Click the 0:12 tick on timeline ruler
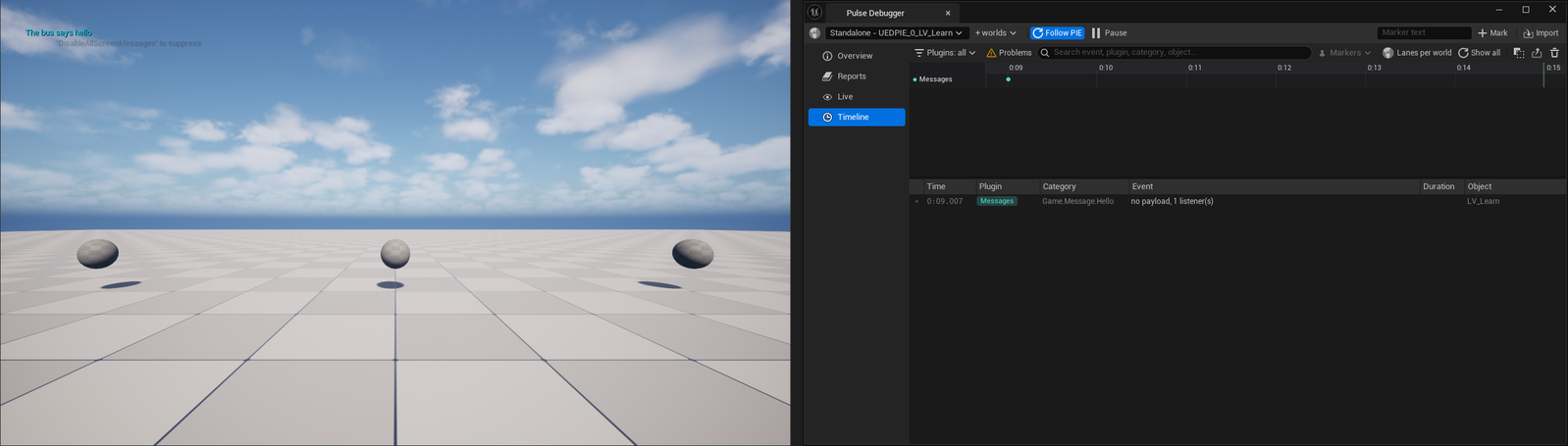Image resolution: width=1568 pixels, height=446 pixels. [x=1284, y=68]
